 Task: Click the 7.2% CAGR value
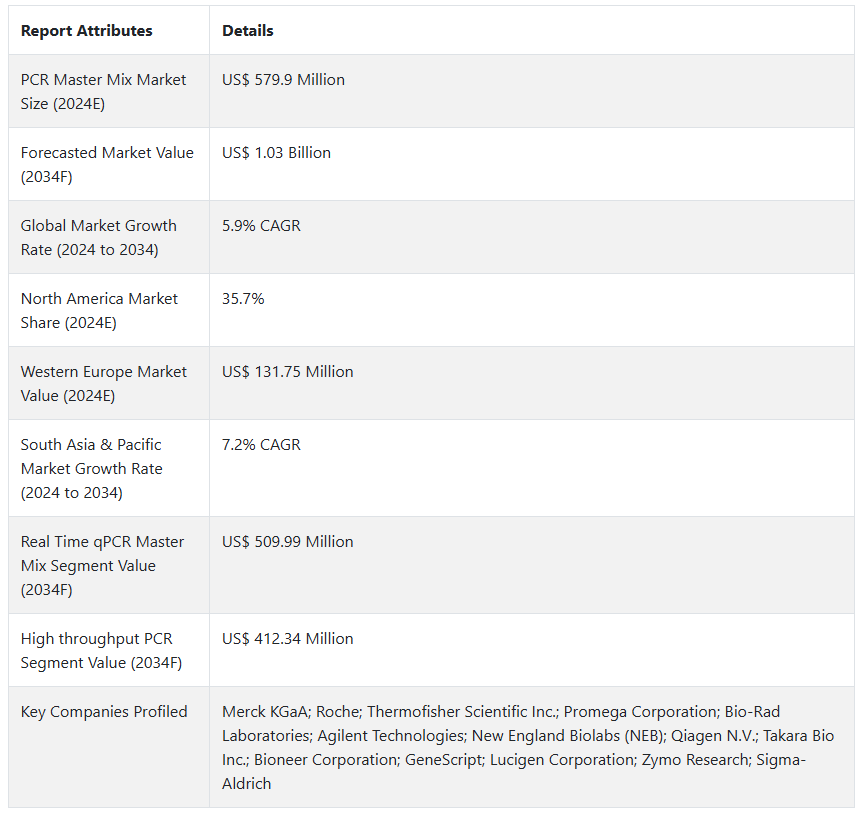point(262,445)
